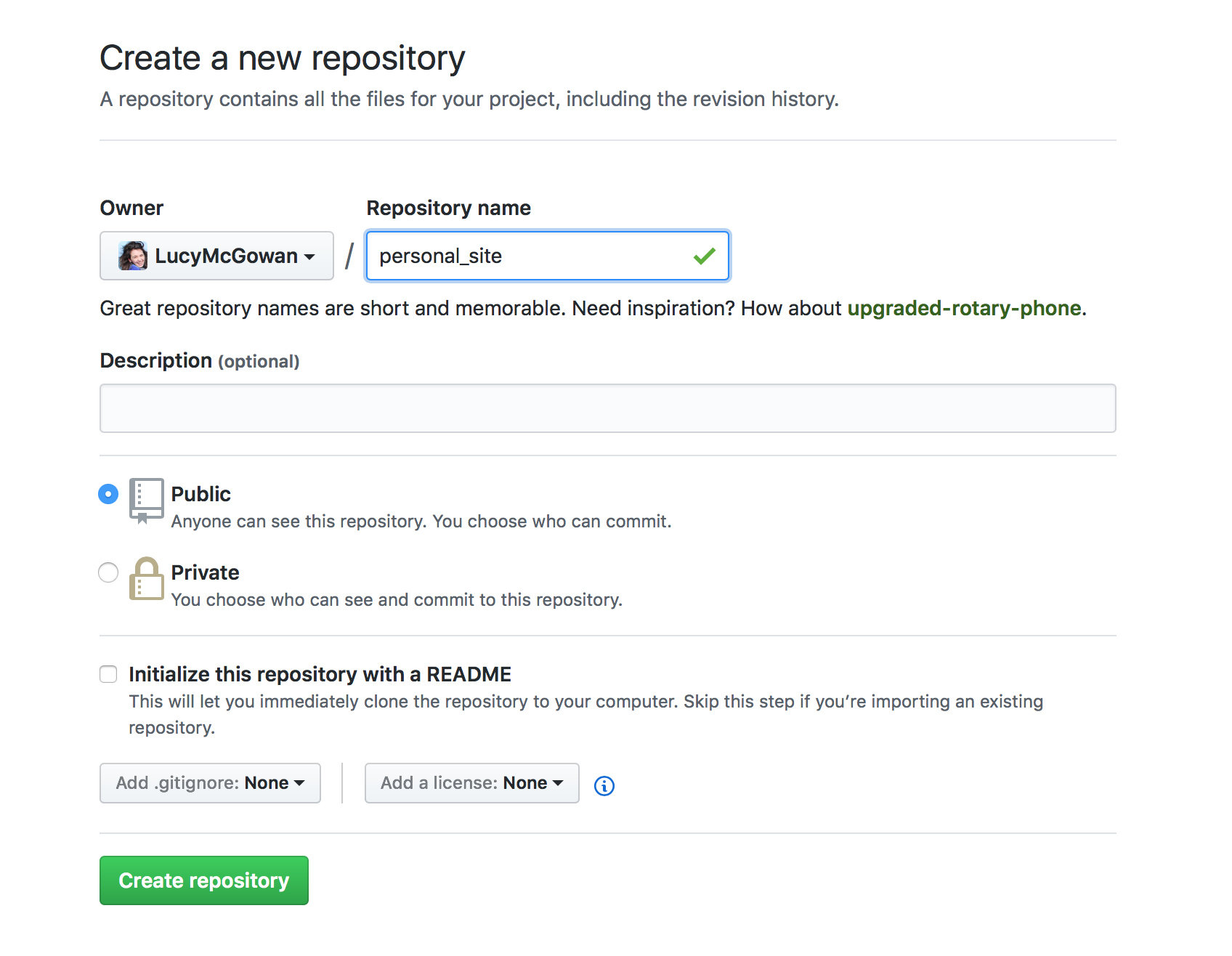Click the bold "Private" option label
This screenshot has height=956, width=1232.
coord(205,572)
